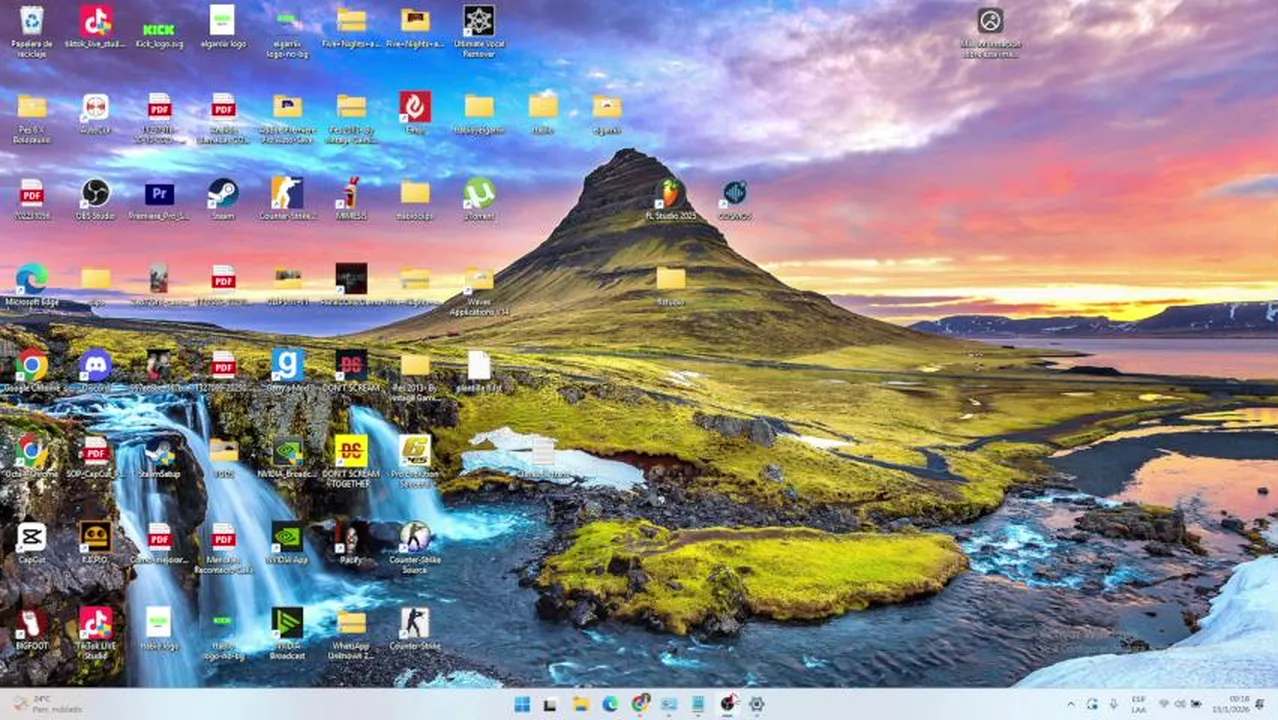The width and height of the screenshot is (1278, 720).
Task: Open the notification bell in the taskbar
Action: click(1262, 704)
